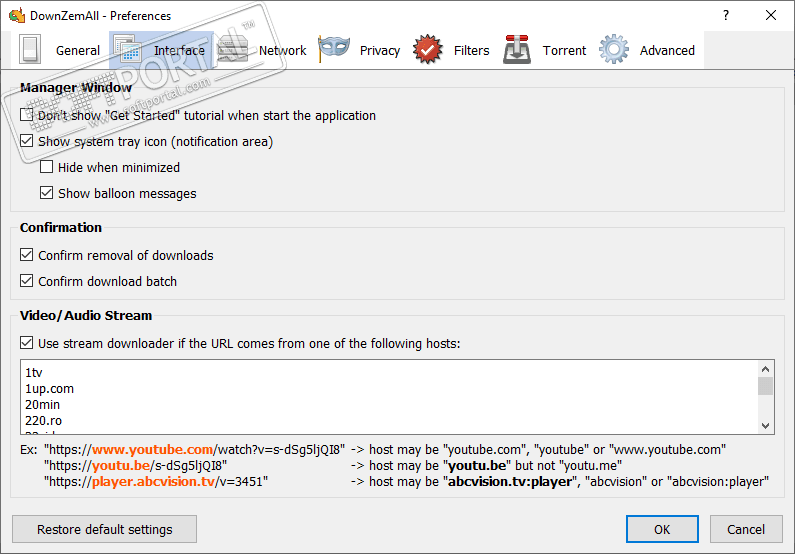Go to the Privacy tab
The width and height of the screenshot is (795, 554).
pos(359,50)
